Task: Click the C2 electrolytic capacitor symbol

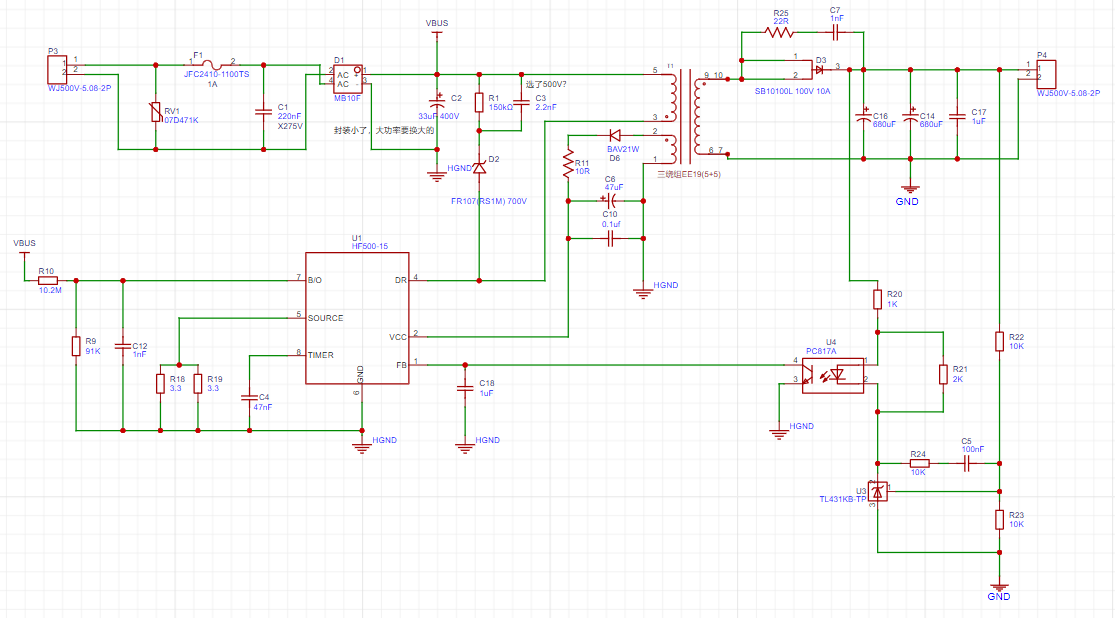Action: 437,102
